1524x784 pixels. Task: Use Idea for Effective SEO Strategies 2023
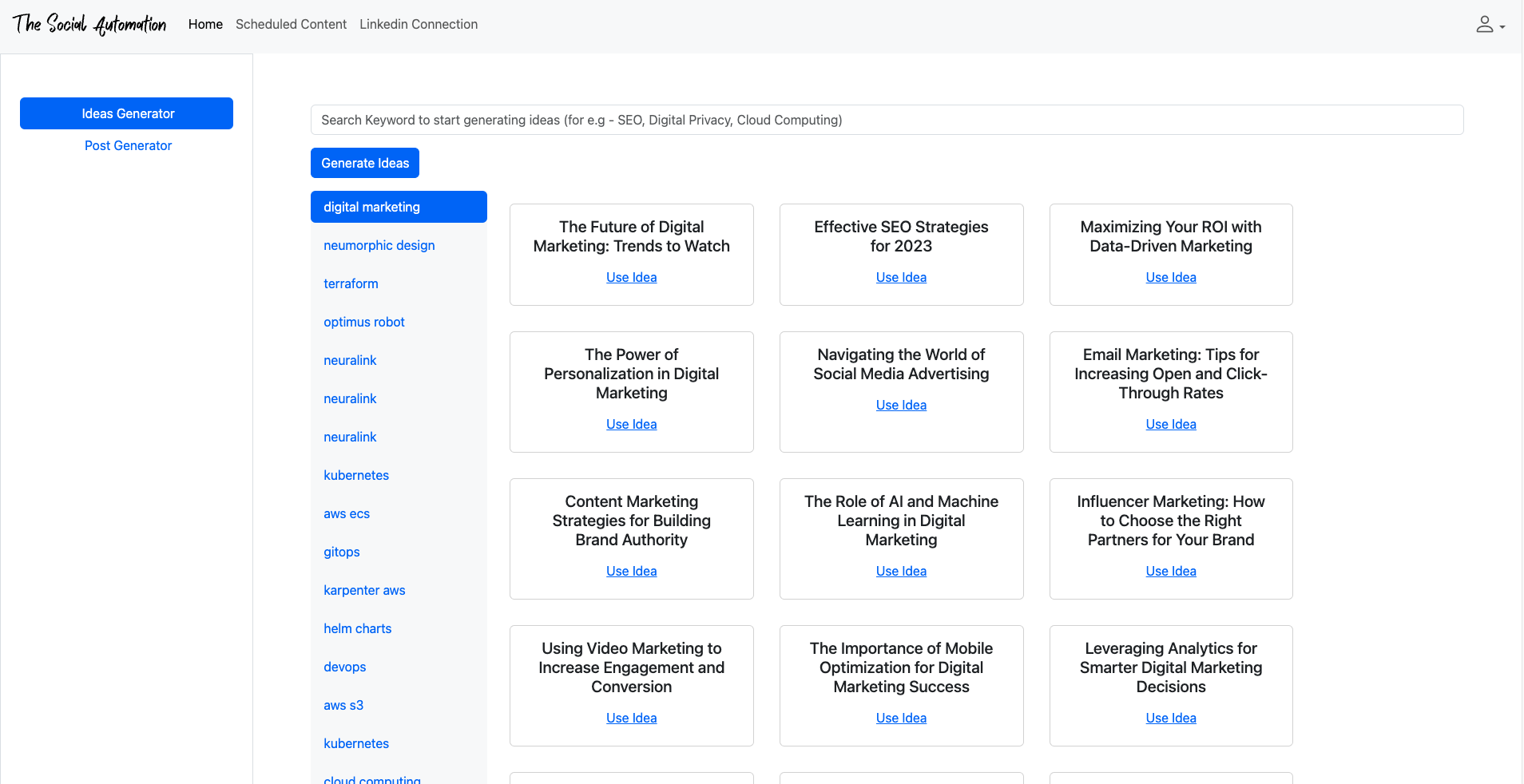pyautogui.click(x=901, y=277)
